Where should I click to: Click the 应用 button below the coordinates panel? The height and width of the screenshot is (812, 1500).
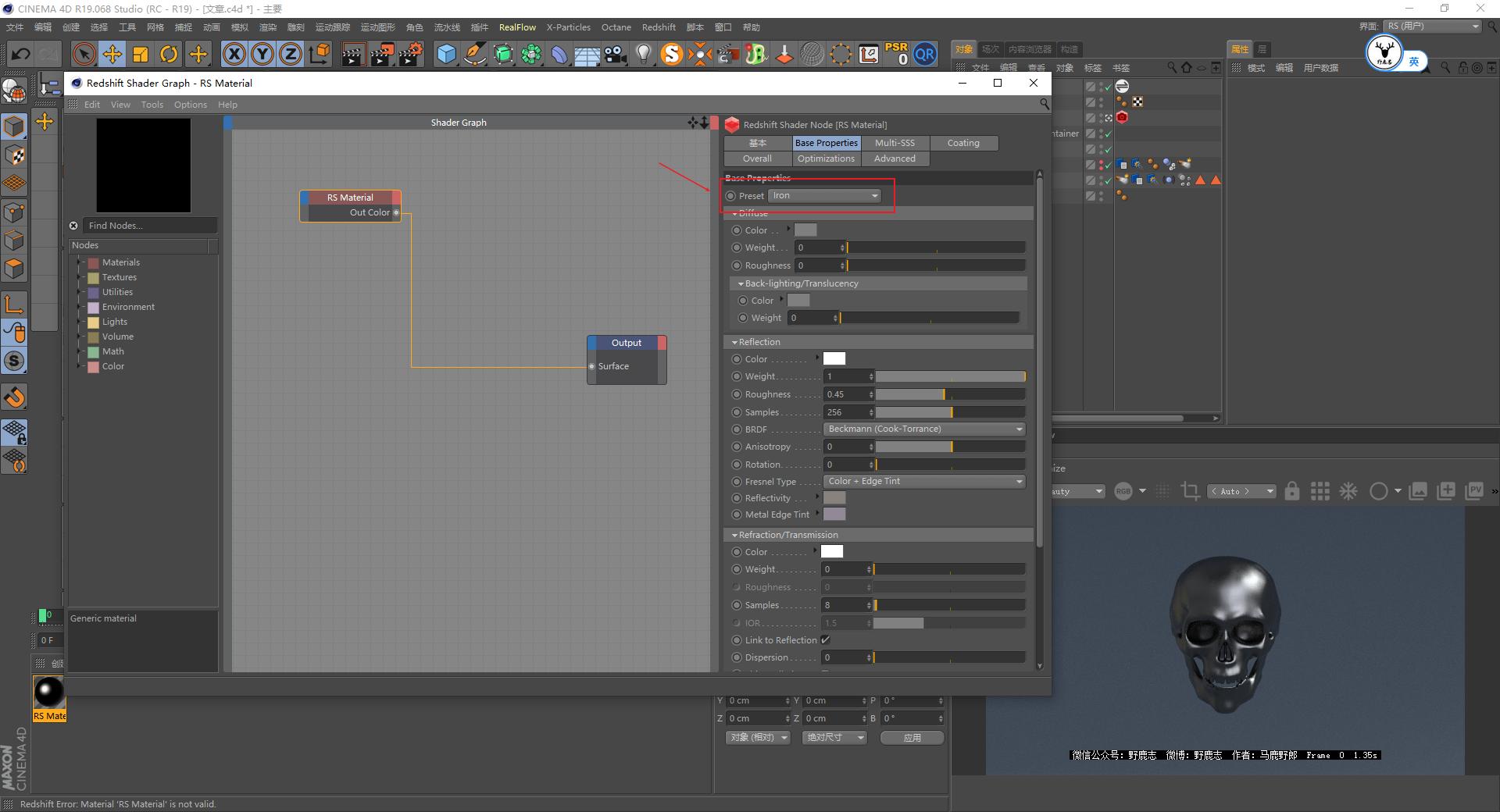[x=911, y=737]
